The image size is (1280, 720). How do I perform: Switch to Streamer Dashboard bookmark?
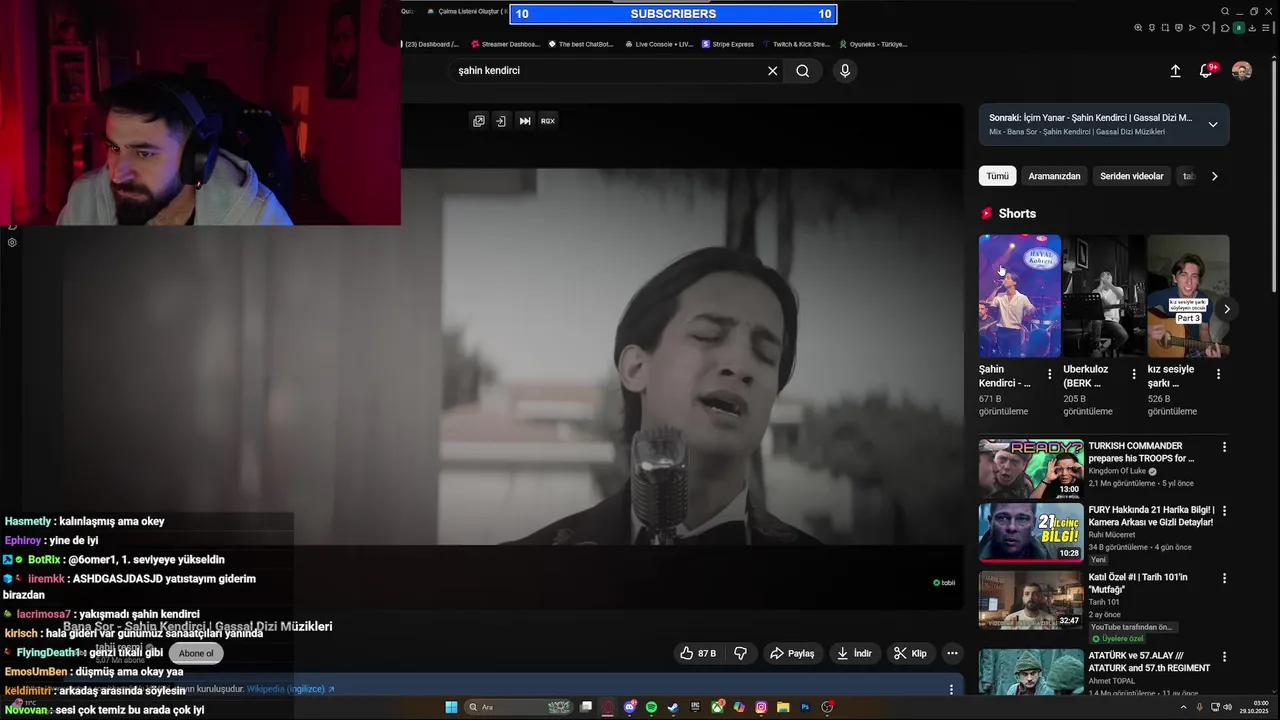[x=505, y=44]
